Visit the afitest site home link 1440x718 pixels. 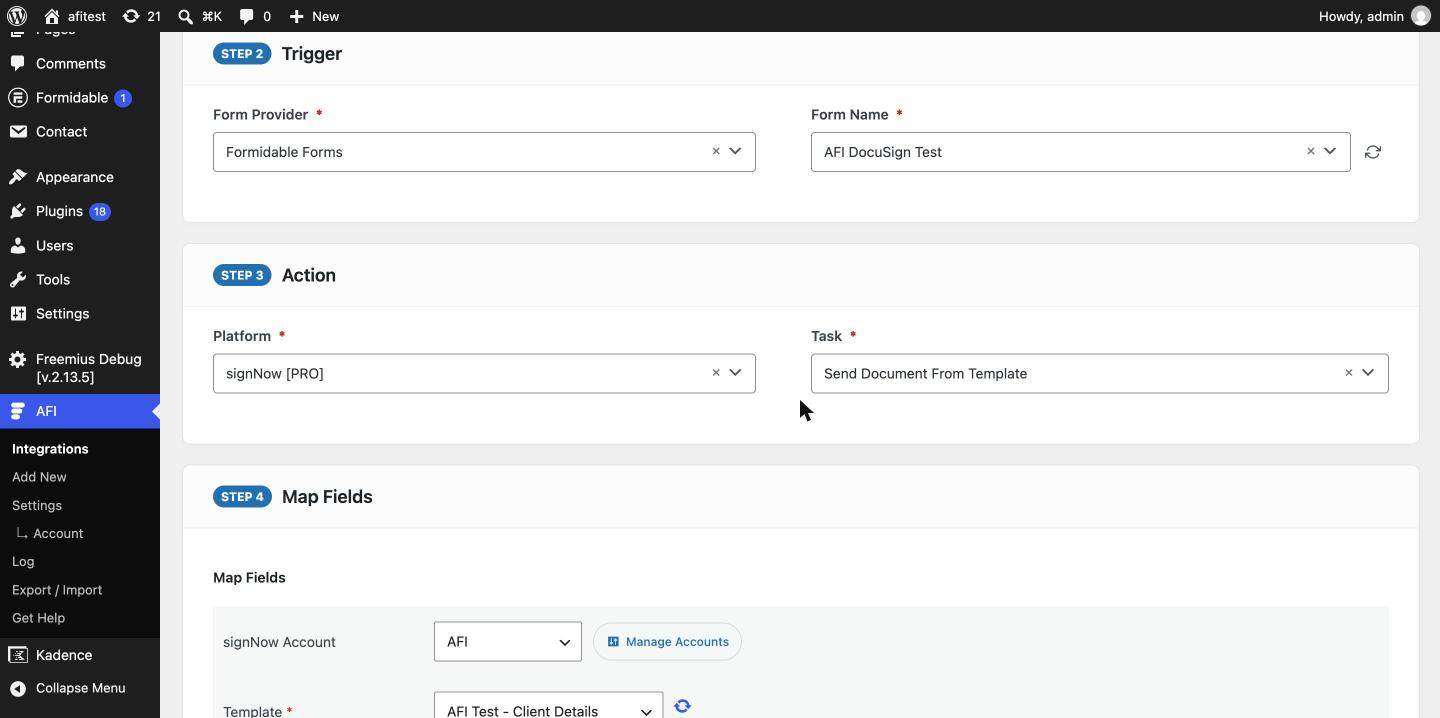[x=75, y=16]
